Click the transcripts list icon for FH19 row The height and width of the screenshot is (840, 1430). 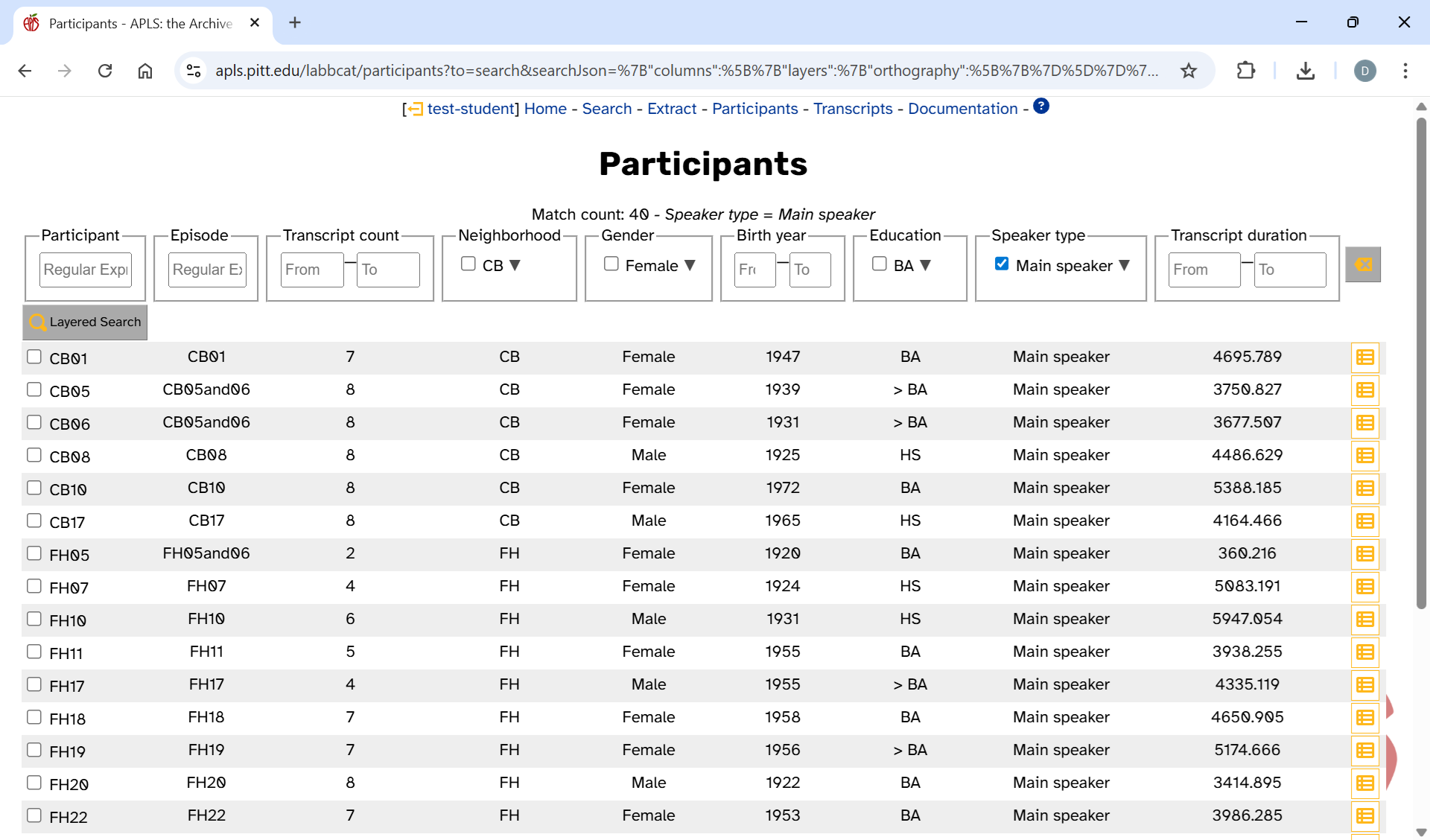point(1364,751)
